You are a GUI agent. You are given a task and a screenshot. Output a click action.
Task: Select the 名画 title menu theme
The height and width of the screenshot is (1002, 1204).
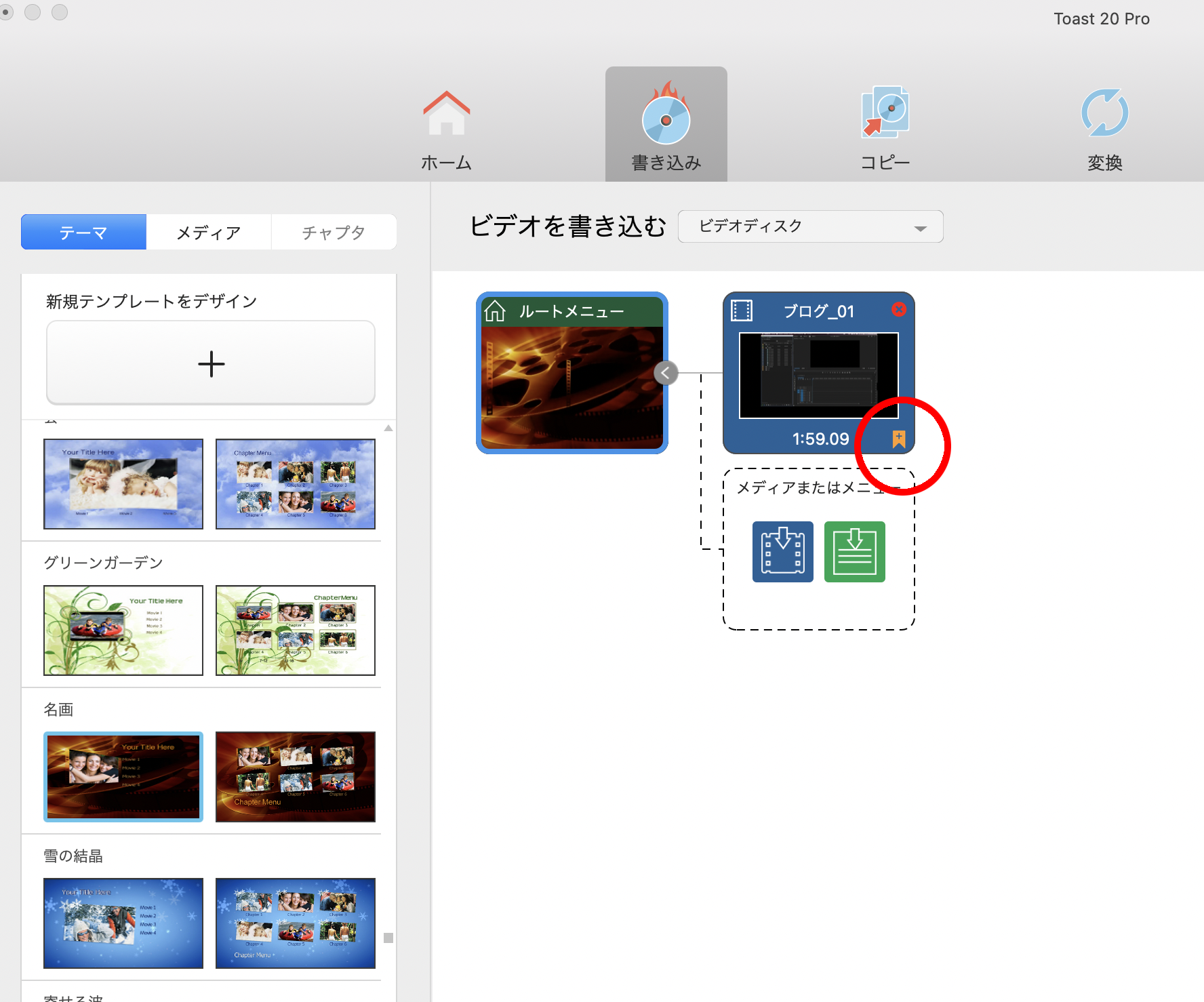pyautogui.click(x=123, y=777)
